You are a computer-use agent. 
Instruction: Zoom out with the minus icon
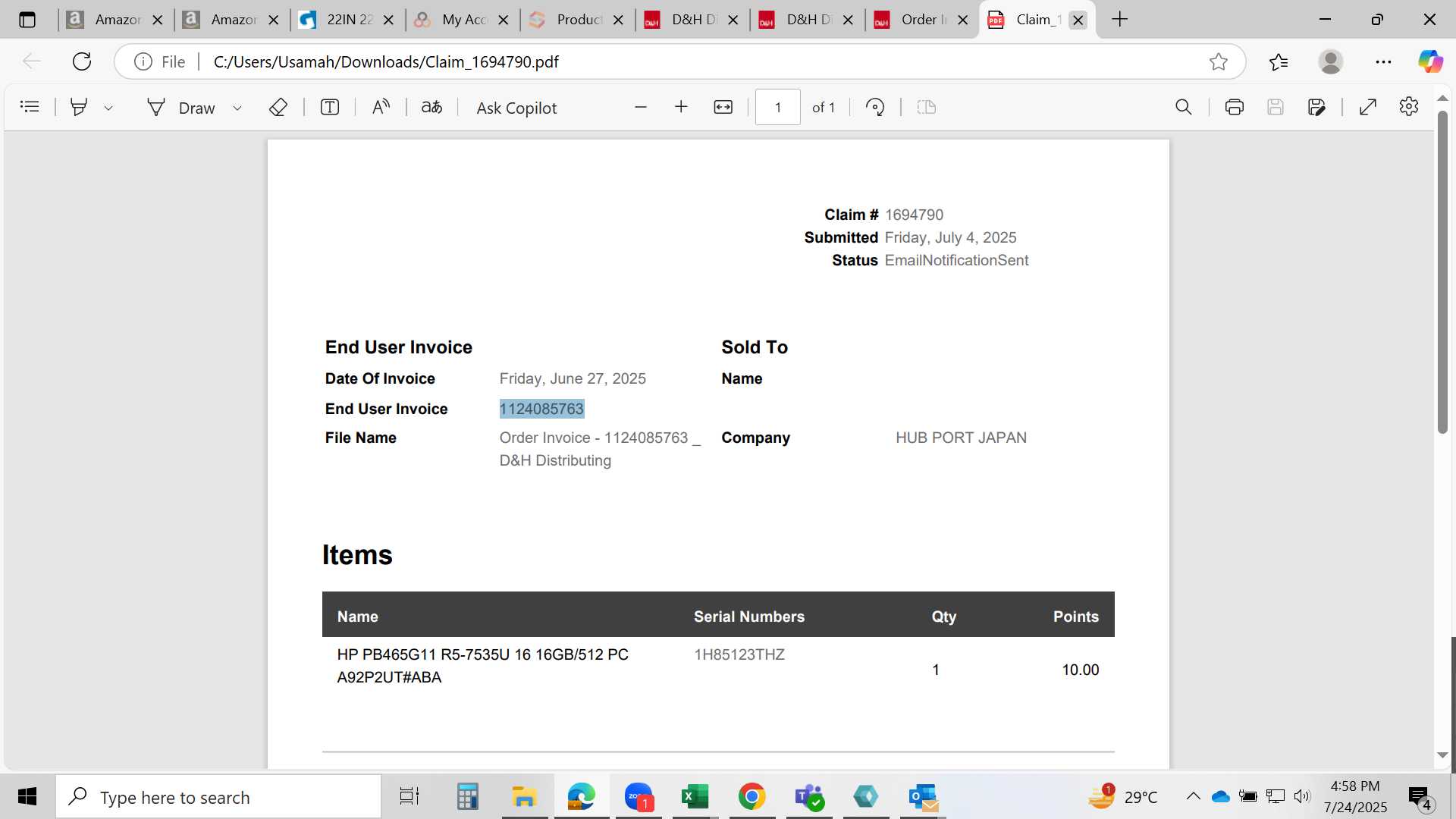pos(641,107)
